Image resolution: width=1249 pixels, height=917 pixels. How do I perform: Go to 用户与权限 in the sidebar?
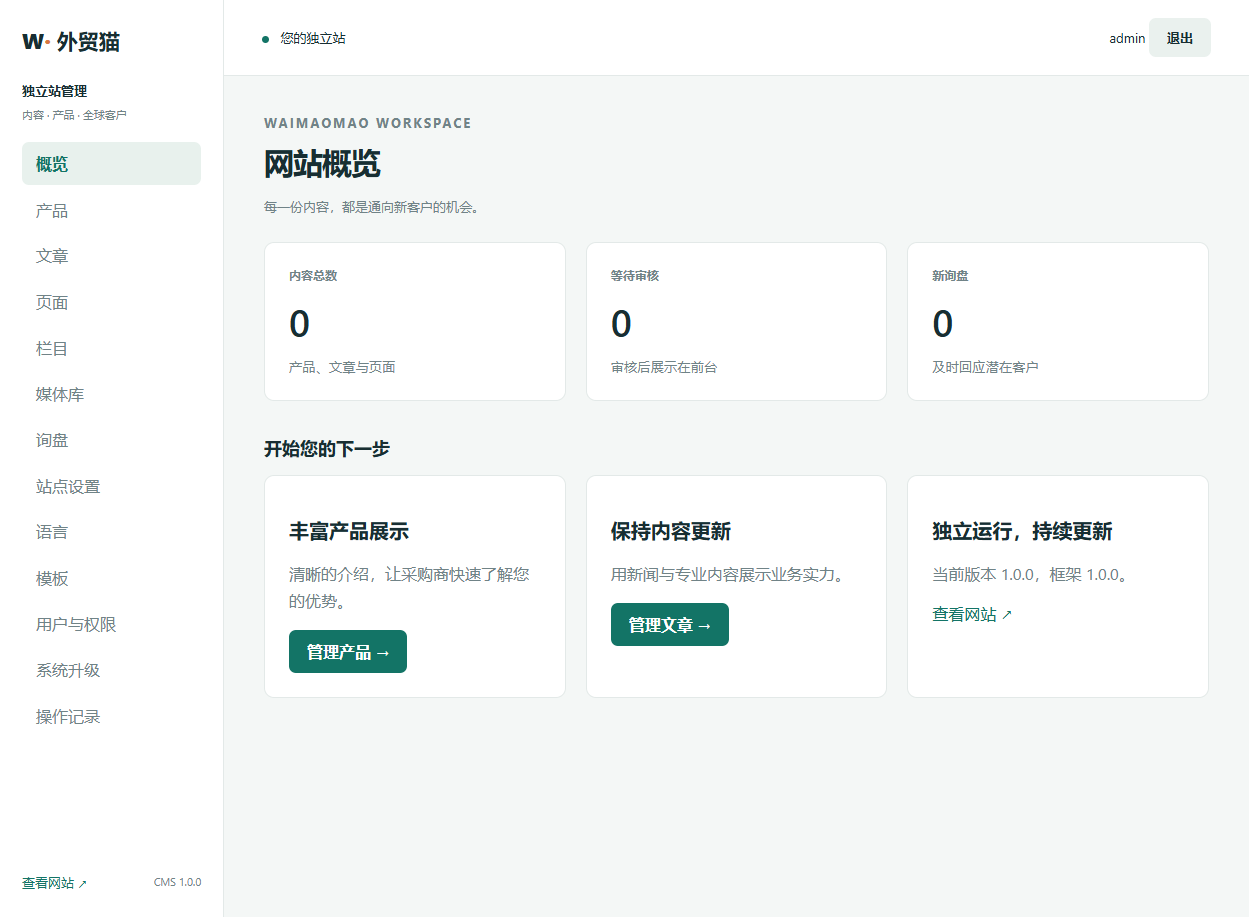point(111,625)
